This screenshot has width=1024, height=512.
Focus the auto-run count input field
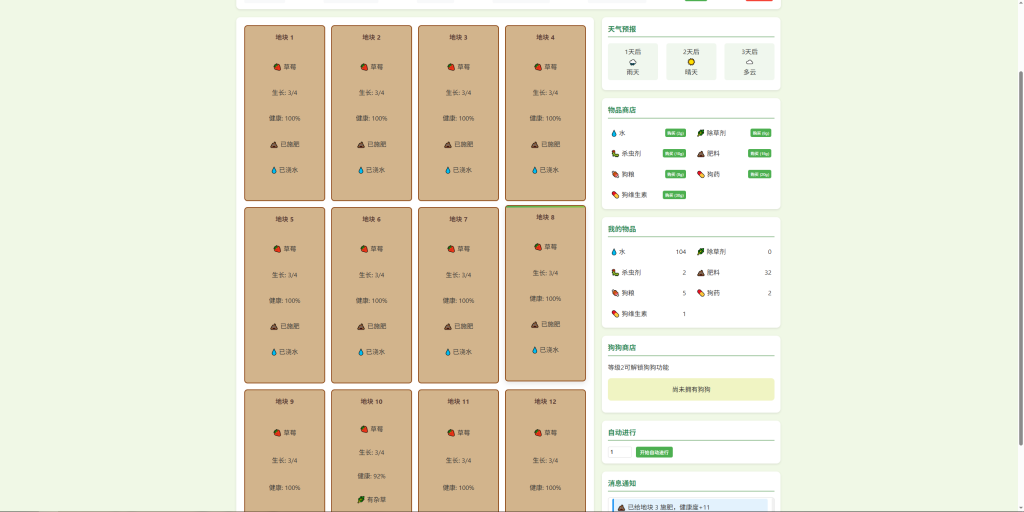[x=620, y=452]
